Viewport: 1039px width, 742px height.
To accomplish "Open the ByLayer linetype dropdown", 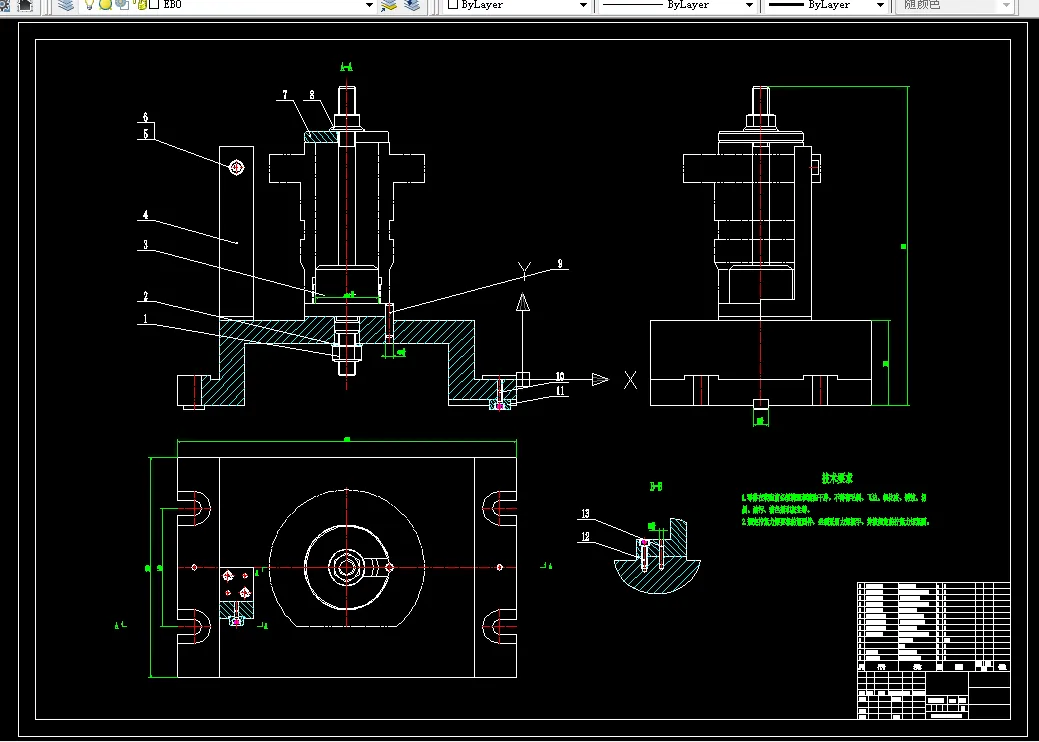I will 749,5.
